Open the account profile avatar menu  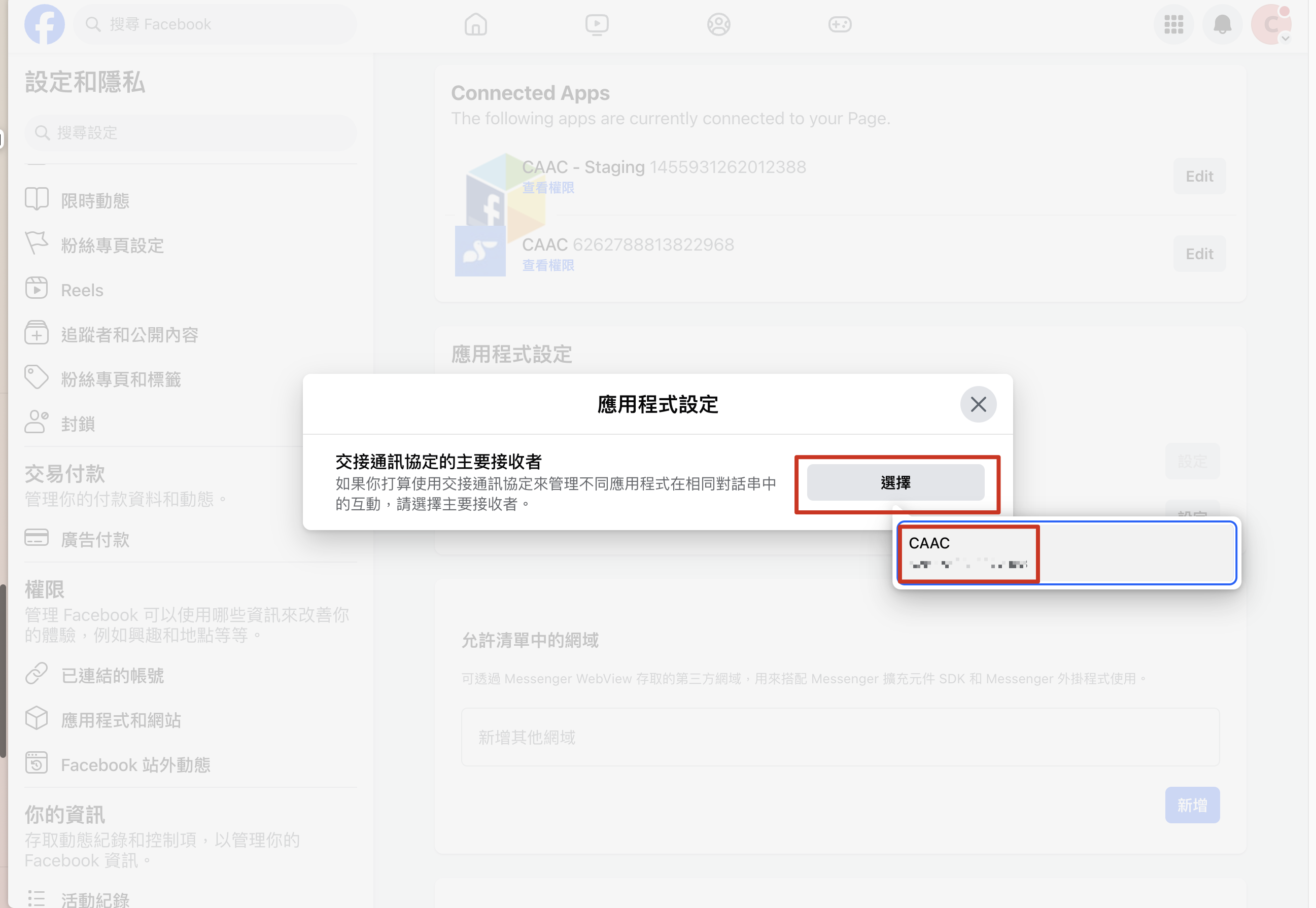tap(1271, 24)
